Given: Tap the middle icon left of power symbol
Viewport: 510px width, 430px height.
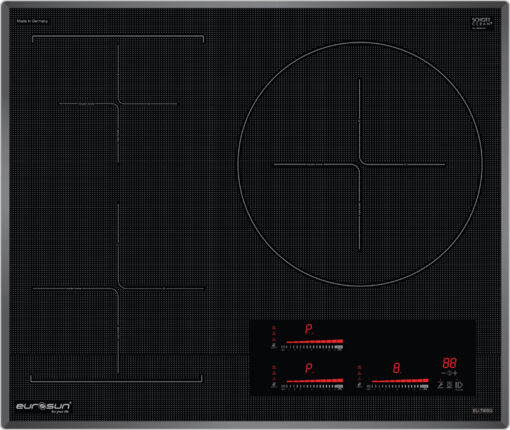Looking at the screenshot, I should point(449,385).
